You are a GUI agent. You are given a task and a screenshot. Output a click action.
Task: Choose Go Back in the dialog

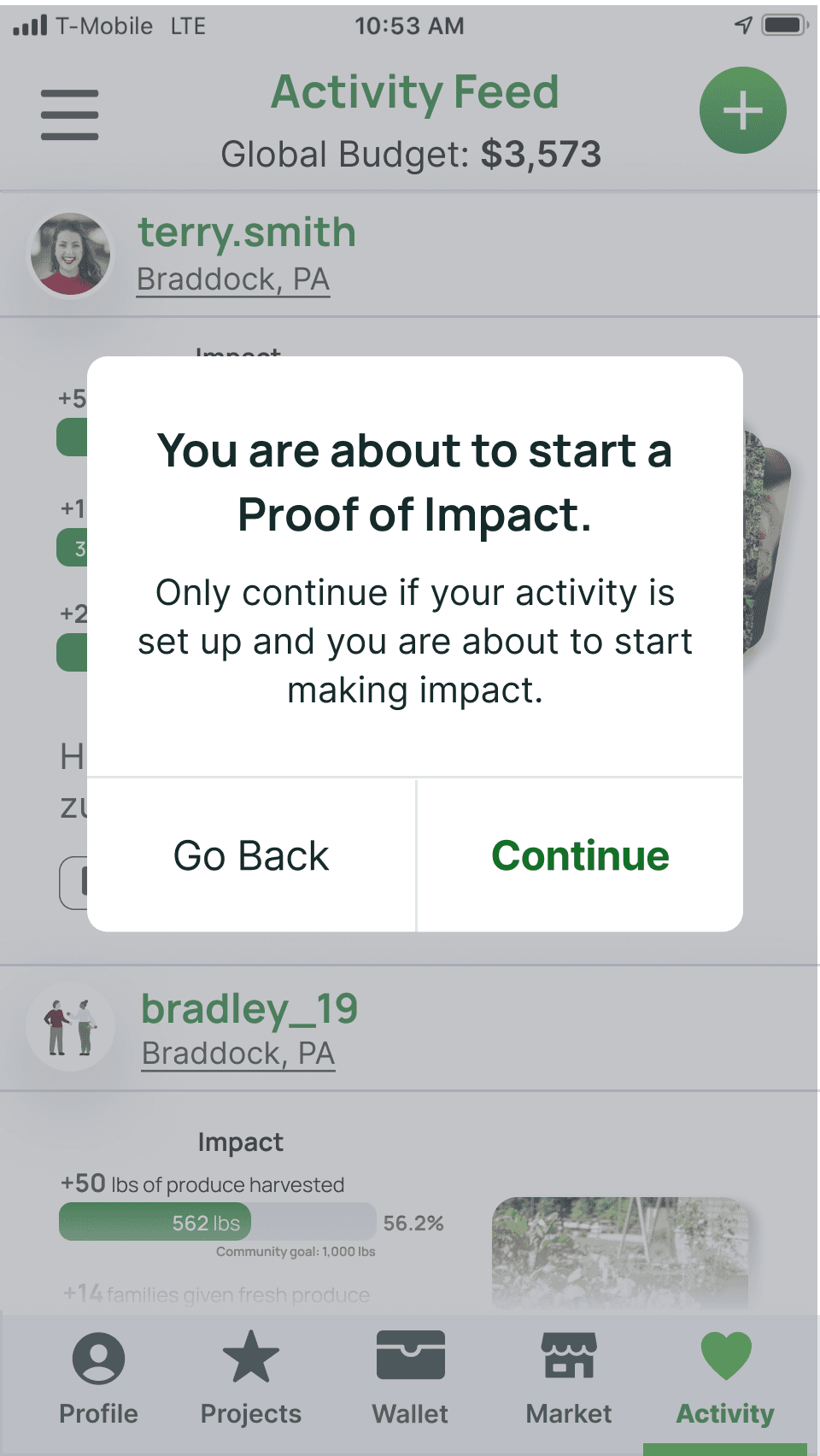tap(251, 855)
